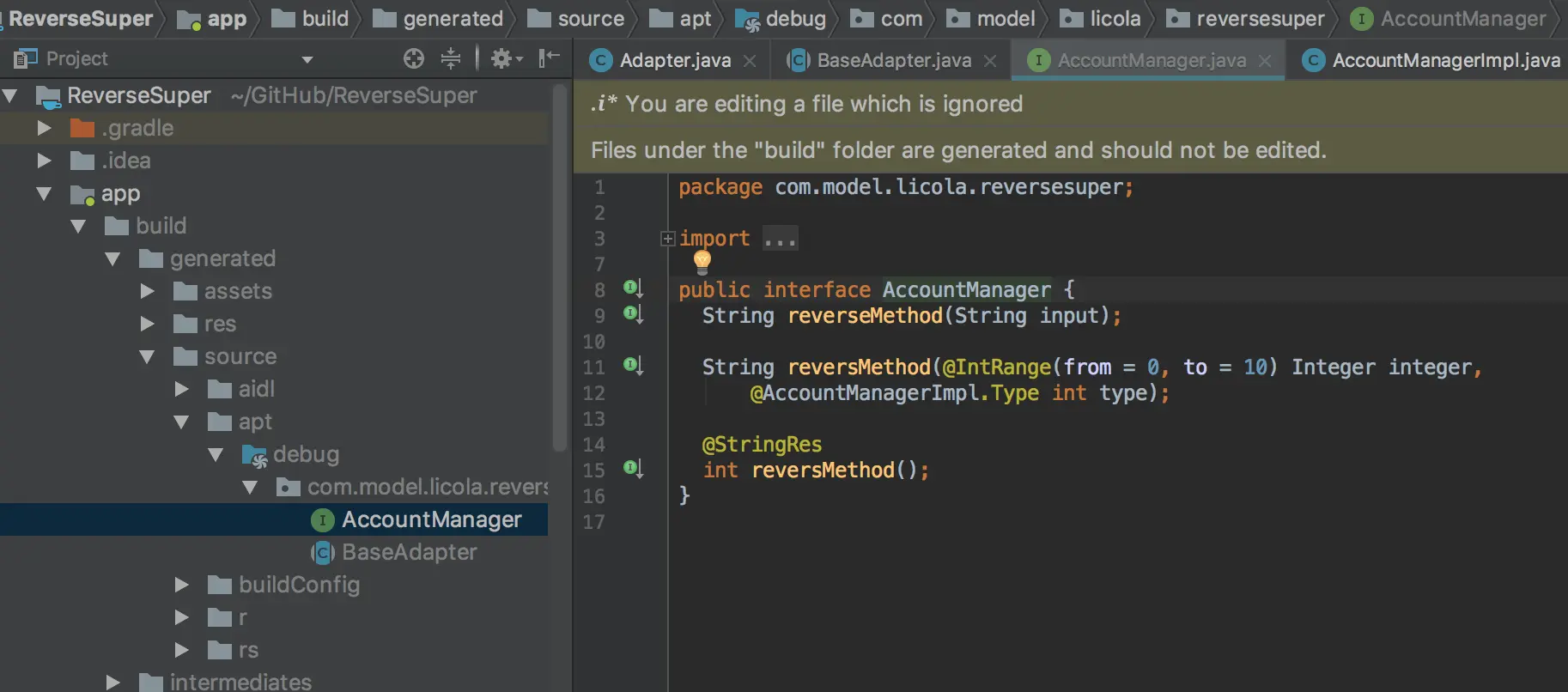Image resolution: width=1568 pixels, height=692 pixels.
Task: Click implemented marker on line 9
Action: 633,314
